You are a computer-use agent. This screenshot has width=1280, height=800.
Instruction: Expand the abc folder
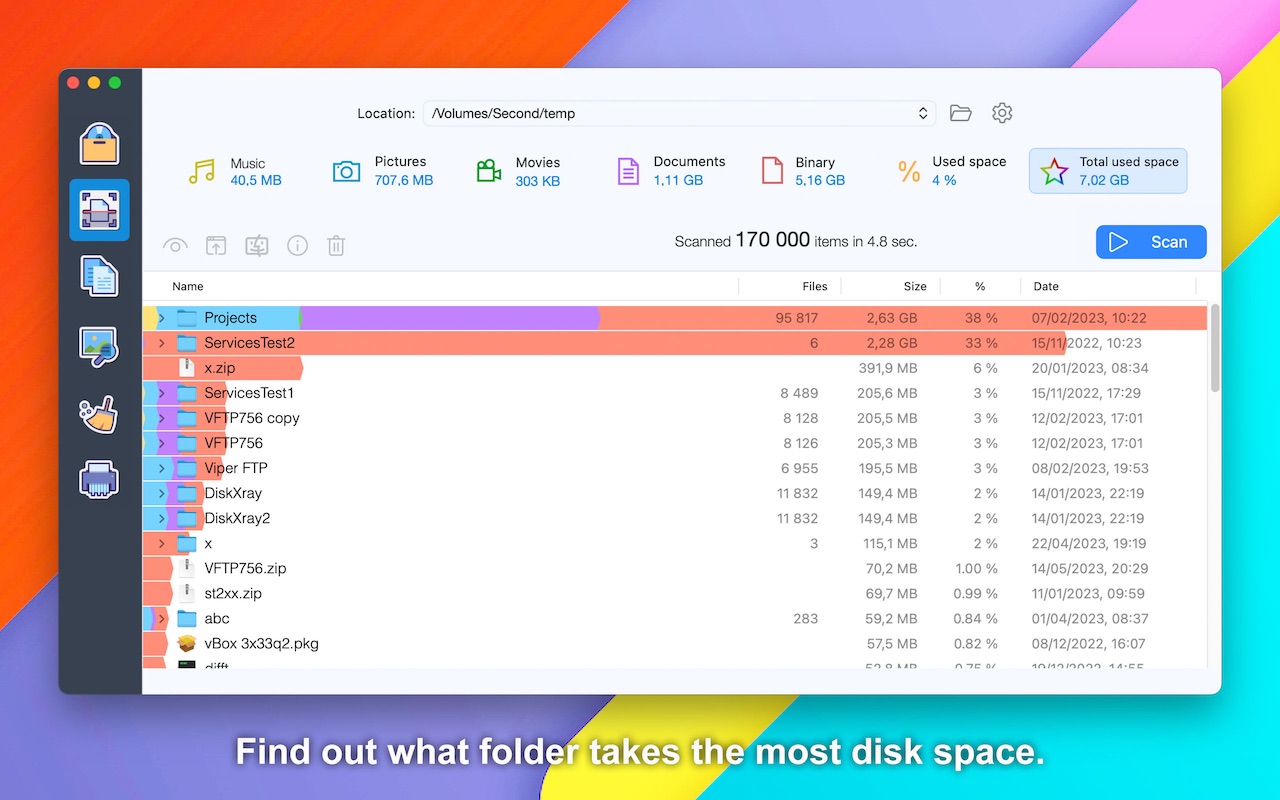(161, 618)
